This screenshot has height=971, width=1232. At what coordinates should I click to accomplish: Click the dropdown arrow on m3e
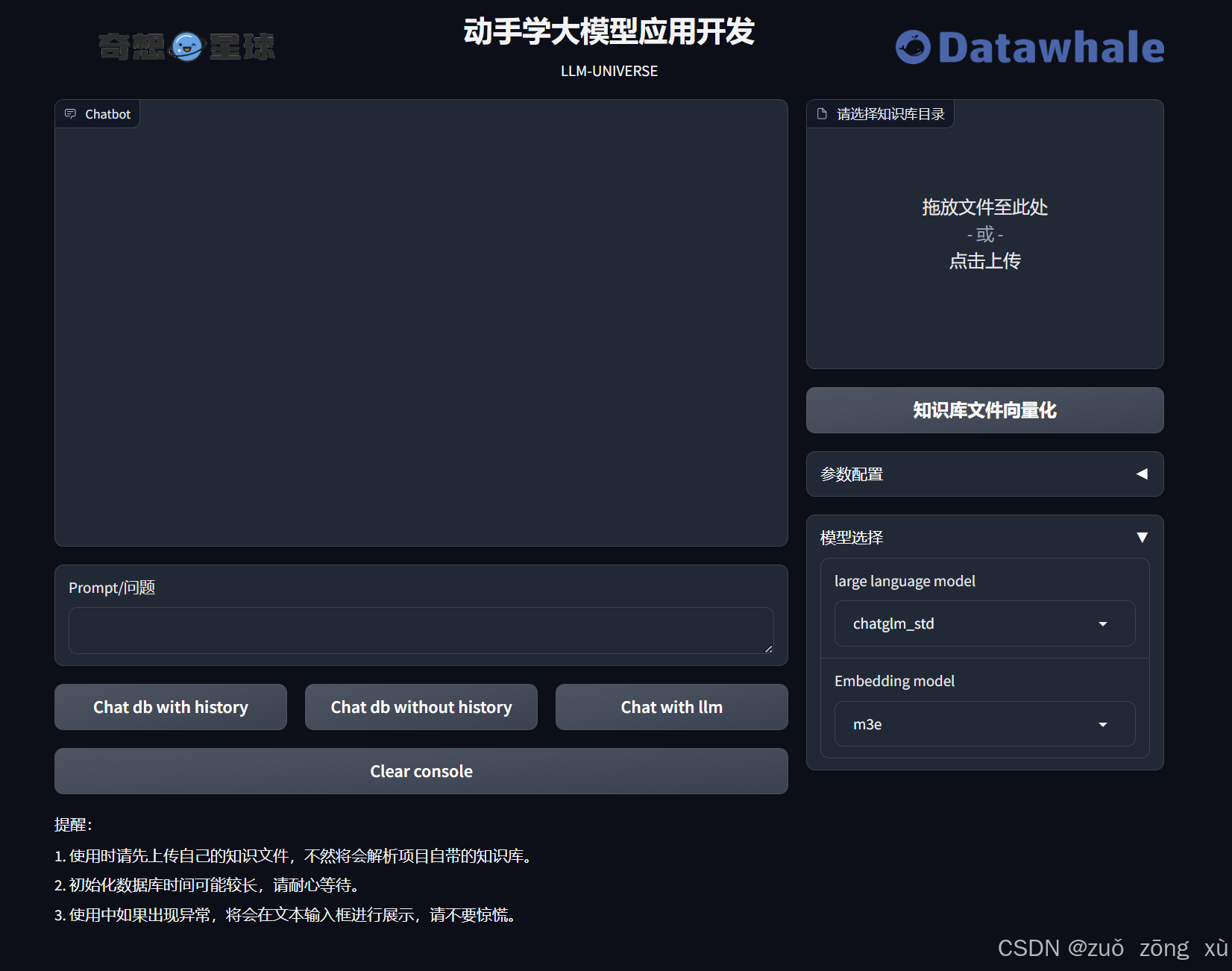pyautogui.click(x=1103, y=724)
